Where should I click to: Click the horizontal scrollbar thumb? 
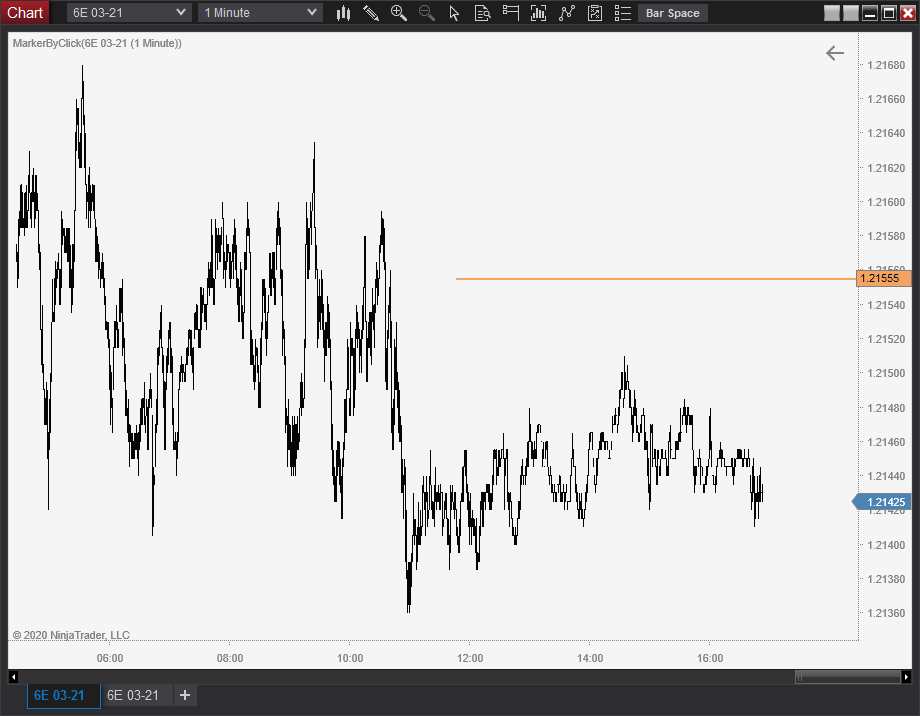(x=847, y=677)
